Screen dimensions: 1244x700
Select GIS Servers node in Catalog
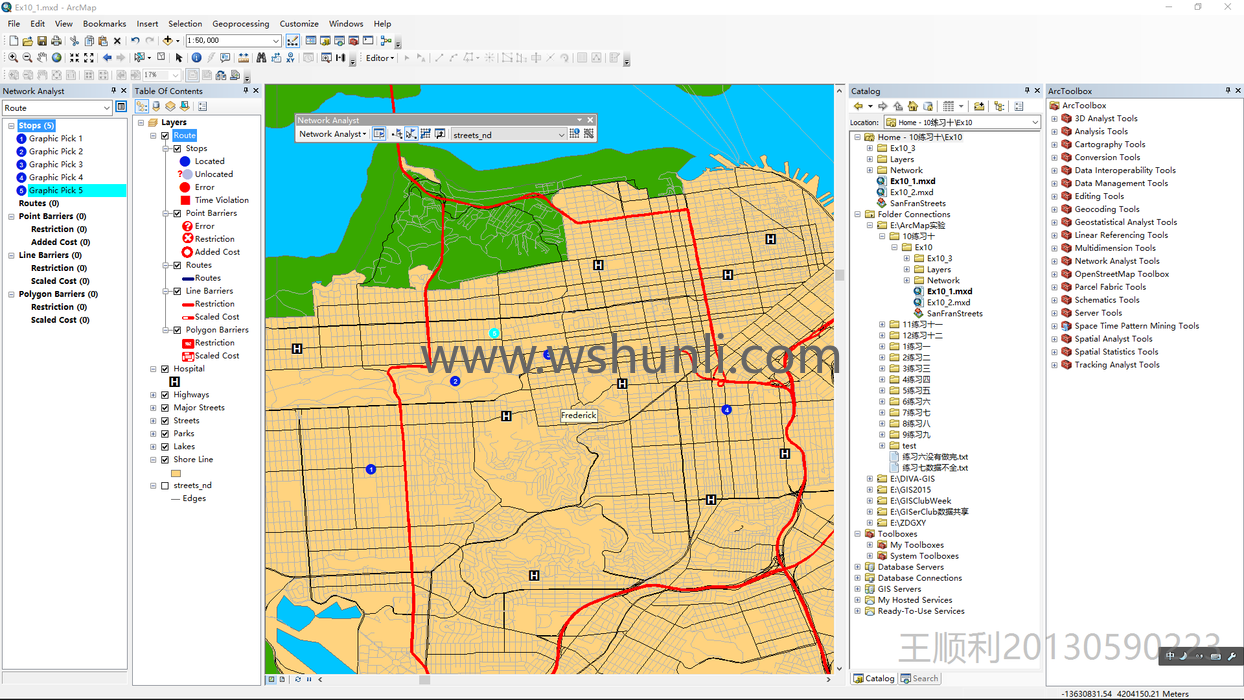pos(899,589)
